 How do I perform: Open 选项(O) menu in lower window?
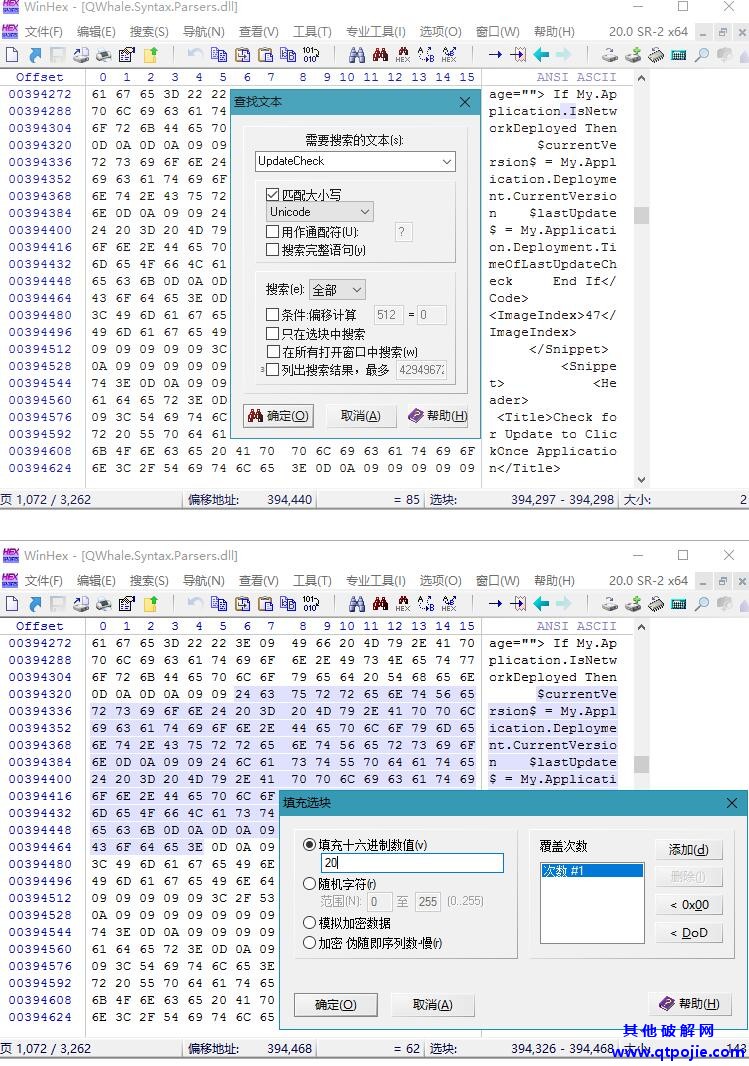[440, 581]
